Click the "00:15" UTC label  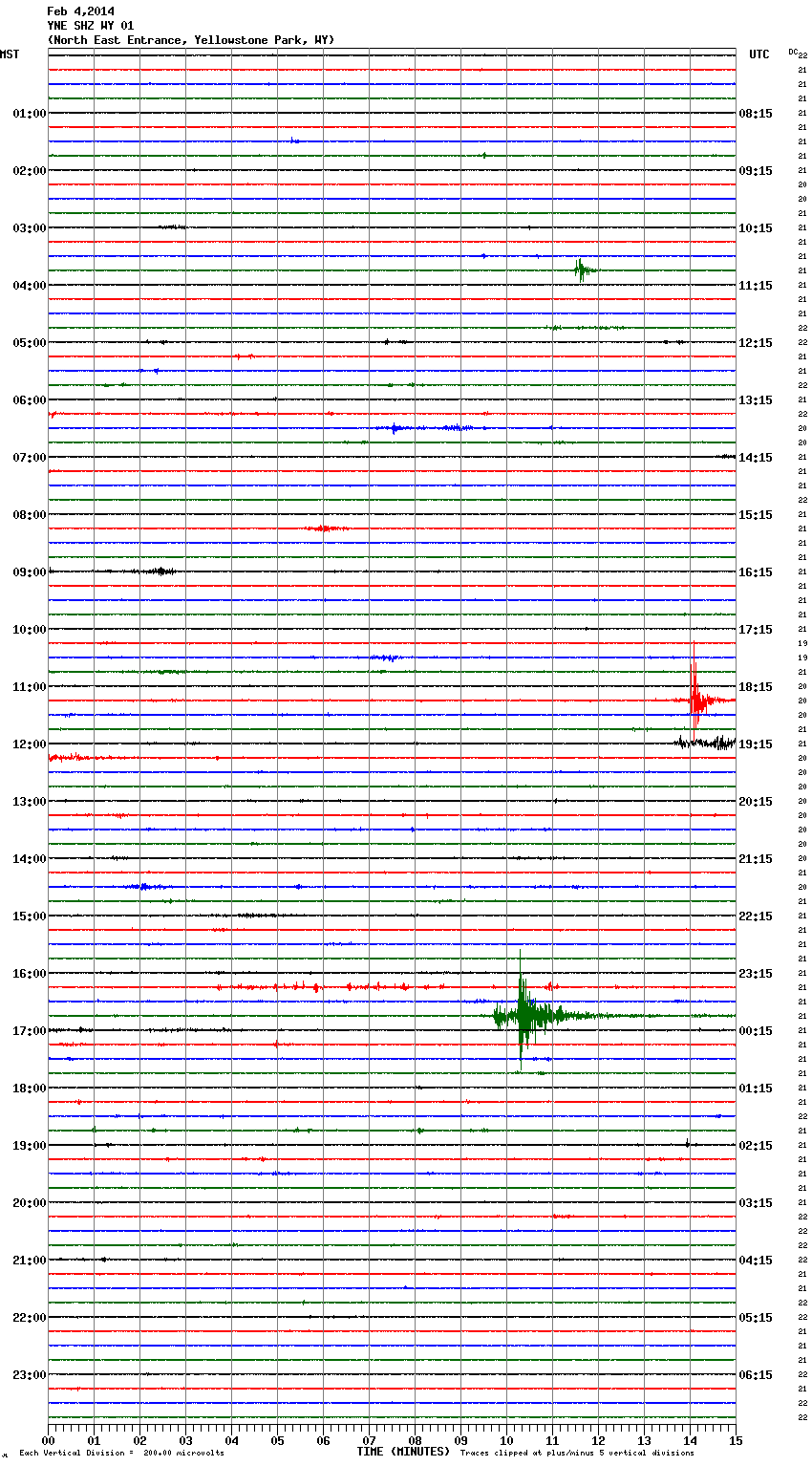tap(756, 1031)
